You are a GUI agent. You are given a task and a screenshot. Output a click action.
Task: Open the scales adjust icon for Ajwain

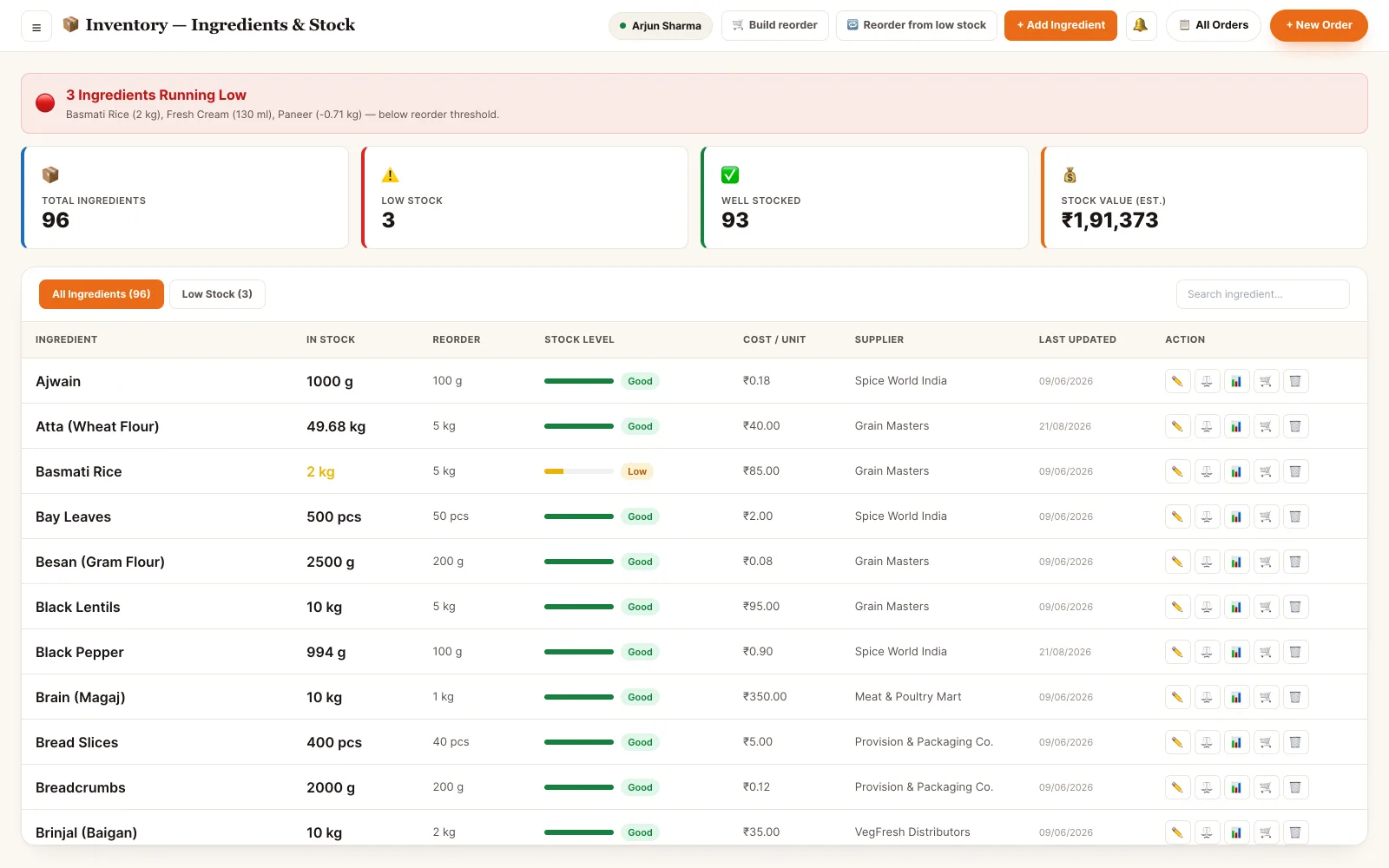[1207, 381]
